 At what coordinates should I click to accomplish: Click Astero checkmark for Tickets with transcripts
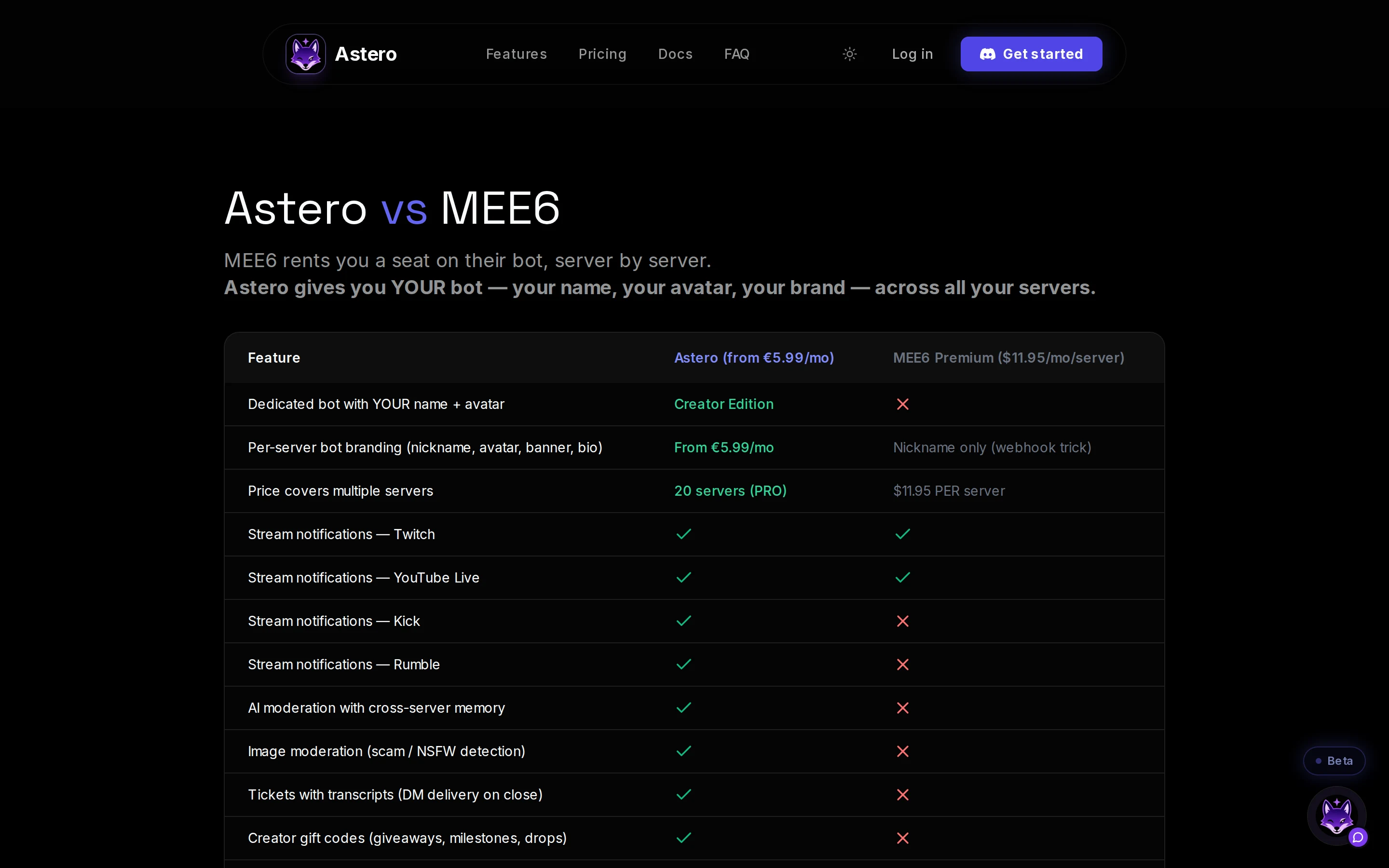point(683,795)
